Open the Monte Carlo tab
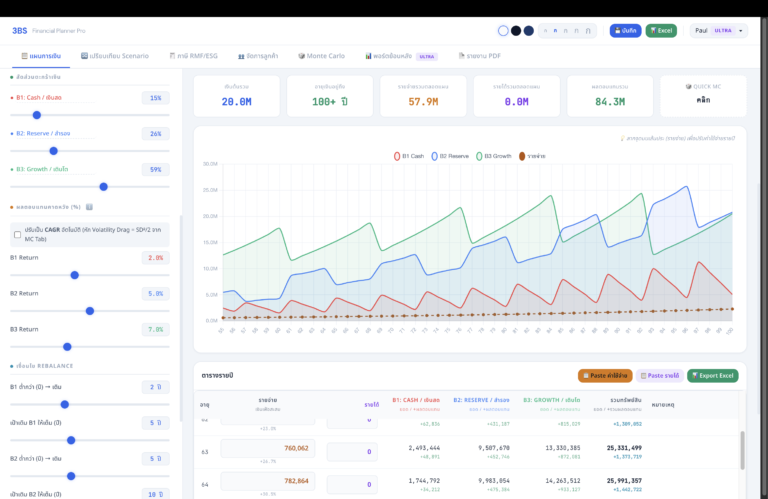This screenshot has height=499, width=768. [321, 56]
